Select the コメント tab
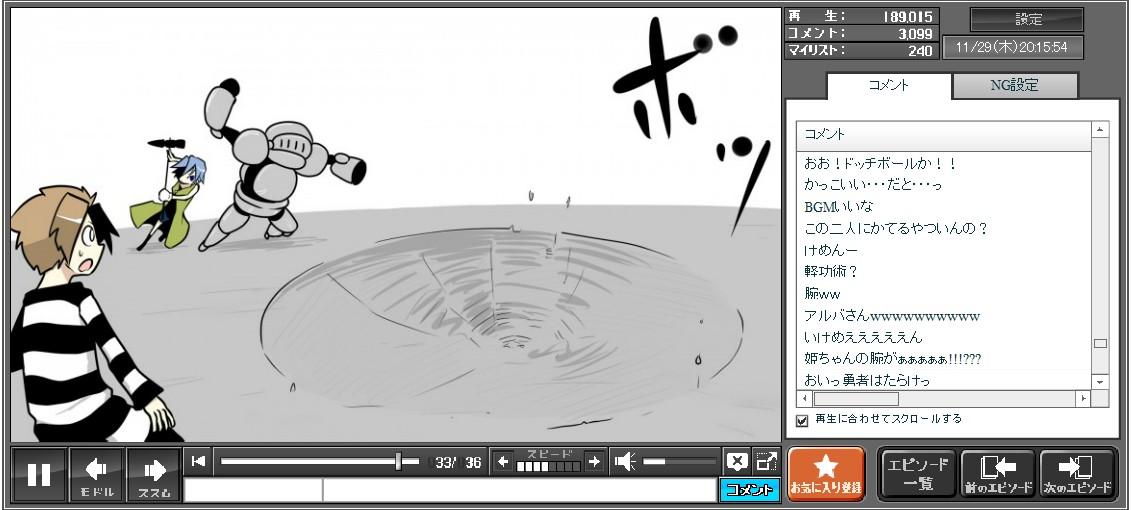The width and height of the screenshot is (1131, 510). click(x=888, y=86)
